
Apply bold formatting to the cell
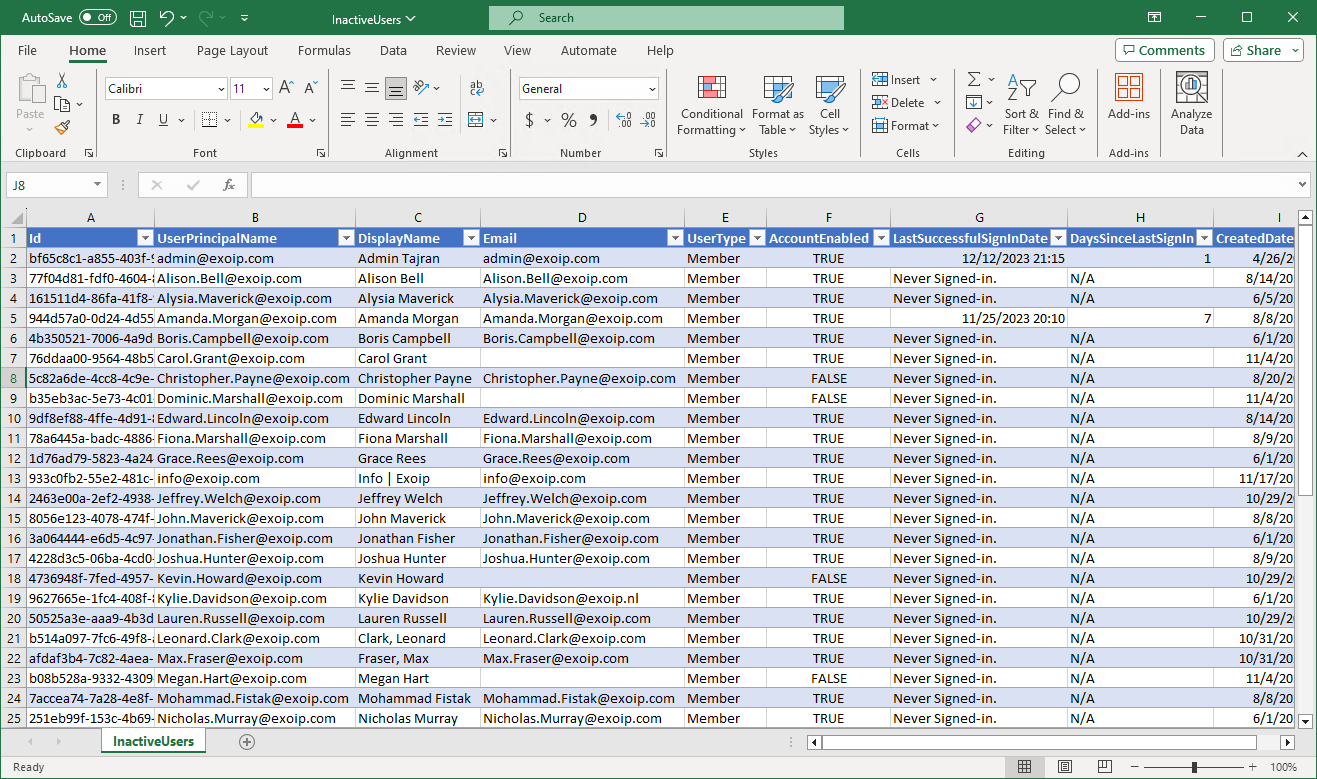point(116,120)
